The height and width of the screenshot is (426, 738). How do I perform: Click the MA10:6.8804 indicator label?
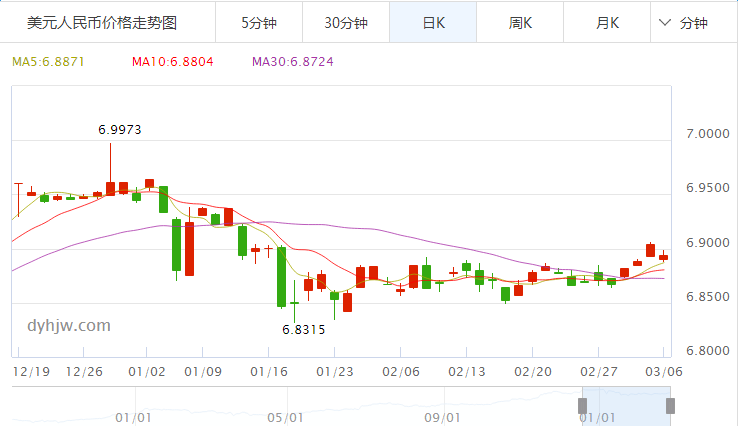click(x=173, y=62)
